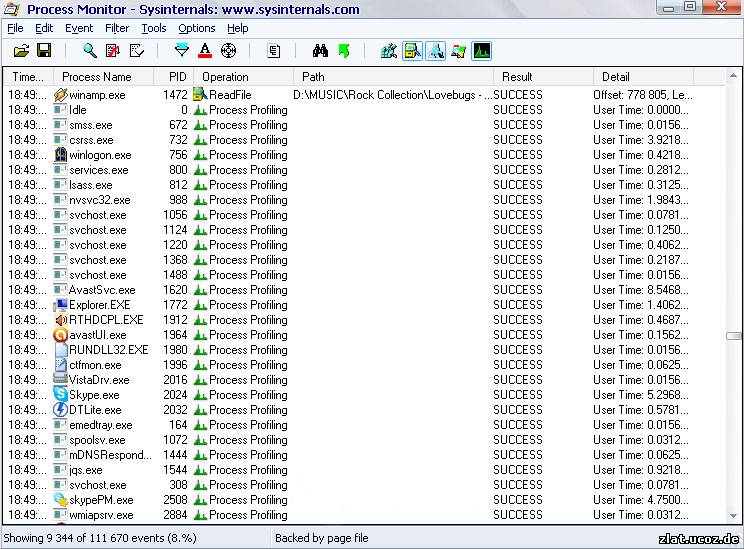Click the vertical scrollbar thumb
The height and width of the screenshot is (549, 744).
click(x=733, y=335)
